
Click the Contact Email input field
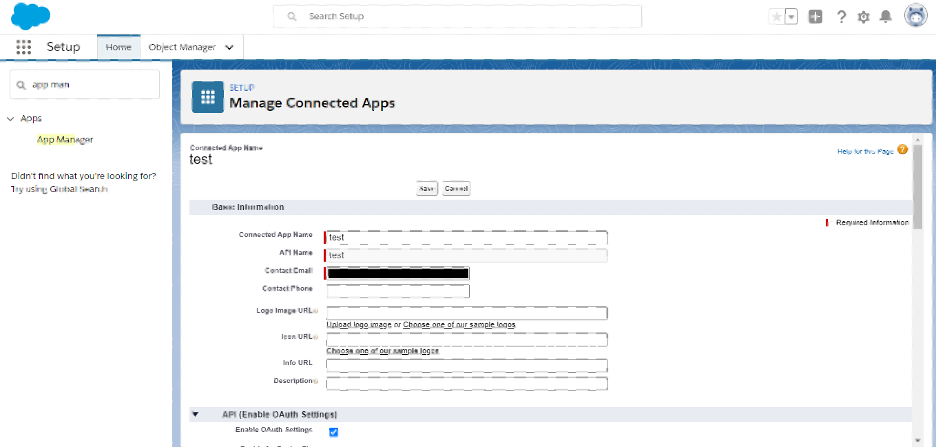coord(398,273)
